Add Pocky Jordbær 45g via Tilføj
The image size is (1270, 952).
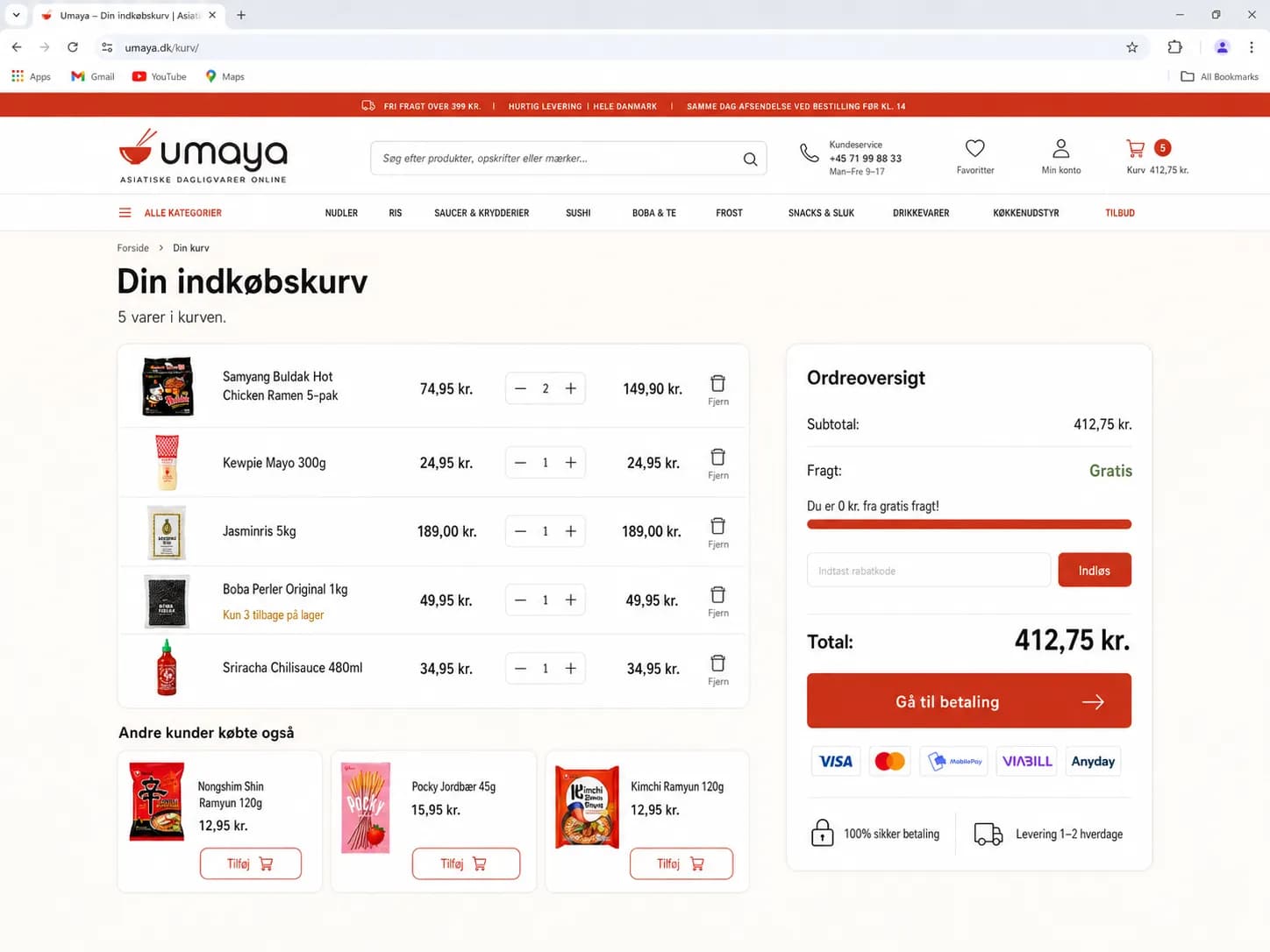tap(466, 863)
